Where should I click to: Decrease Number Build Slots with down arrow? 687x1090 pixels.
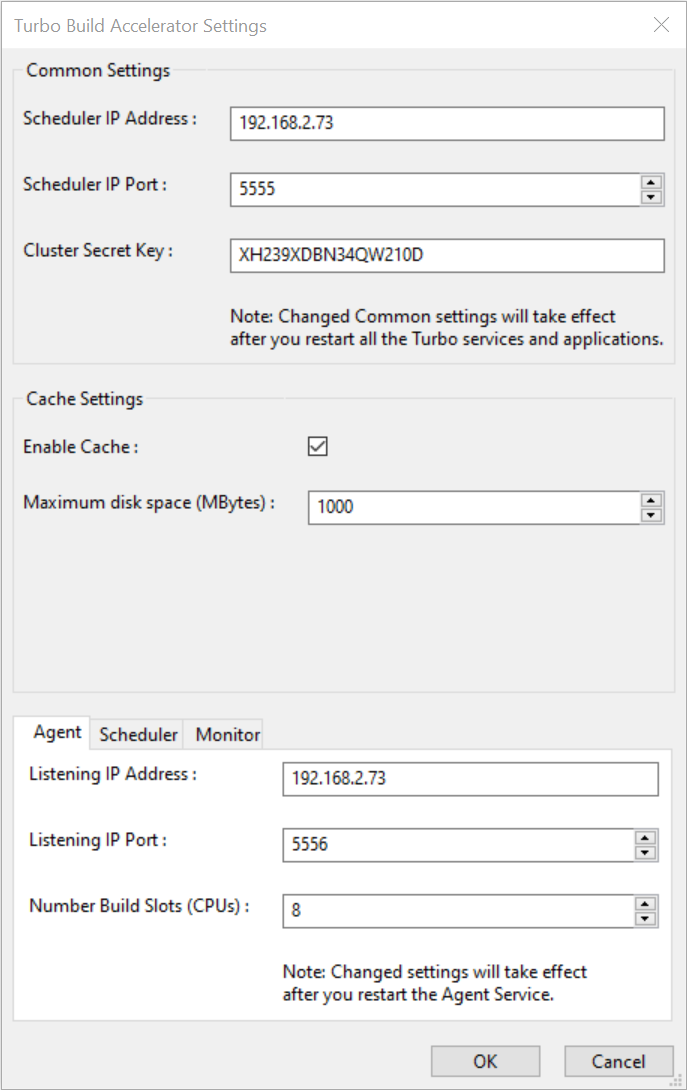coord(646,918)
